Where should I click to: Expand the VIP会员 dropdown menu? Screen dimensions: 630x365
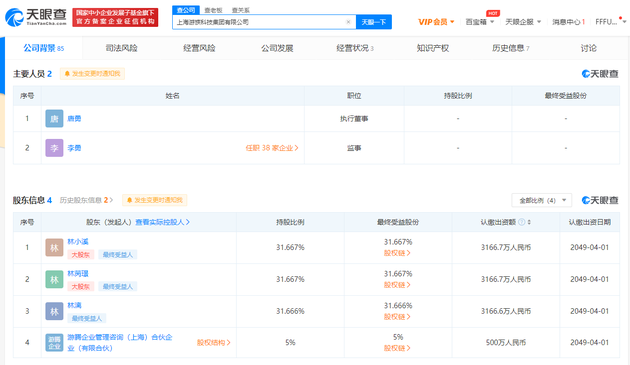[436, 22]
